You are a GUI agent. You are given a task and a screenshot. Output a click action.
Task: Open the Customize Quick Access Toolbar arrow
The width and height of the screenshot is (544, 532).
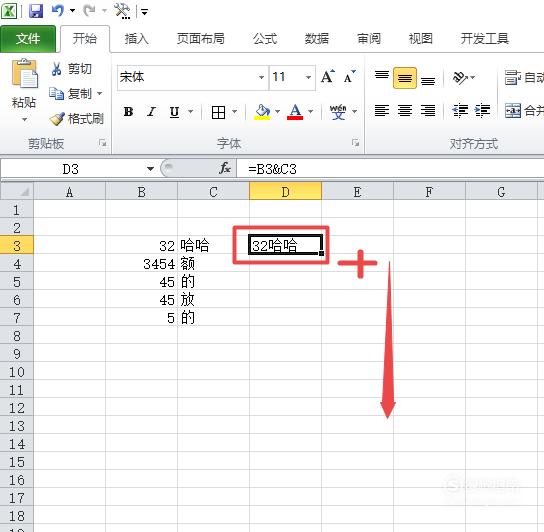coord(144,12)
